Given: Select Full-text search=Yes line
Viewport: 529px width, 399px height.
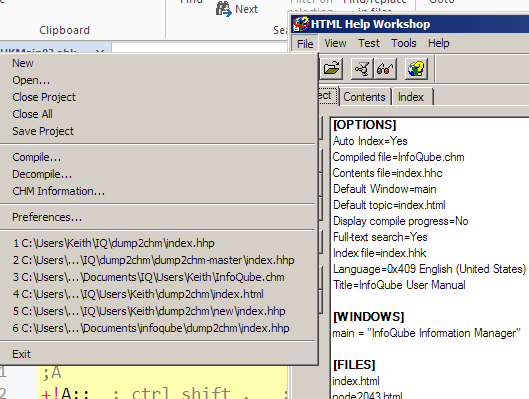Looking at the screenshot, I should [x=380, y=237].
